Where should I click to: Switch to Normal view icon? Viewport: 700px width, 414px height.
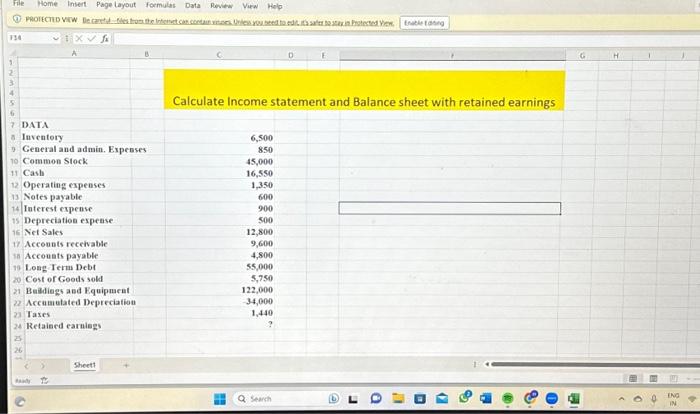[633, 379]
